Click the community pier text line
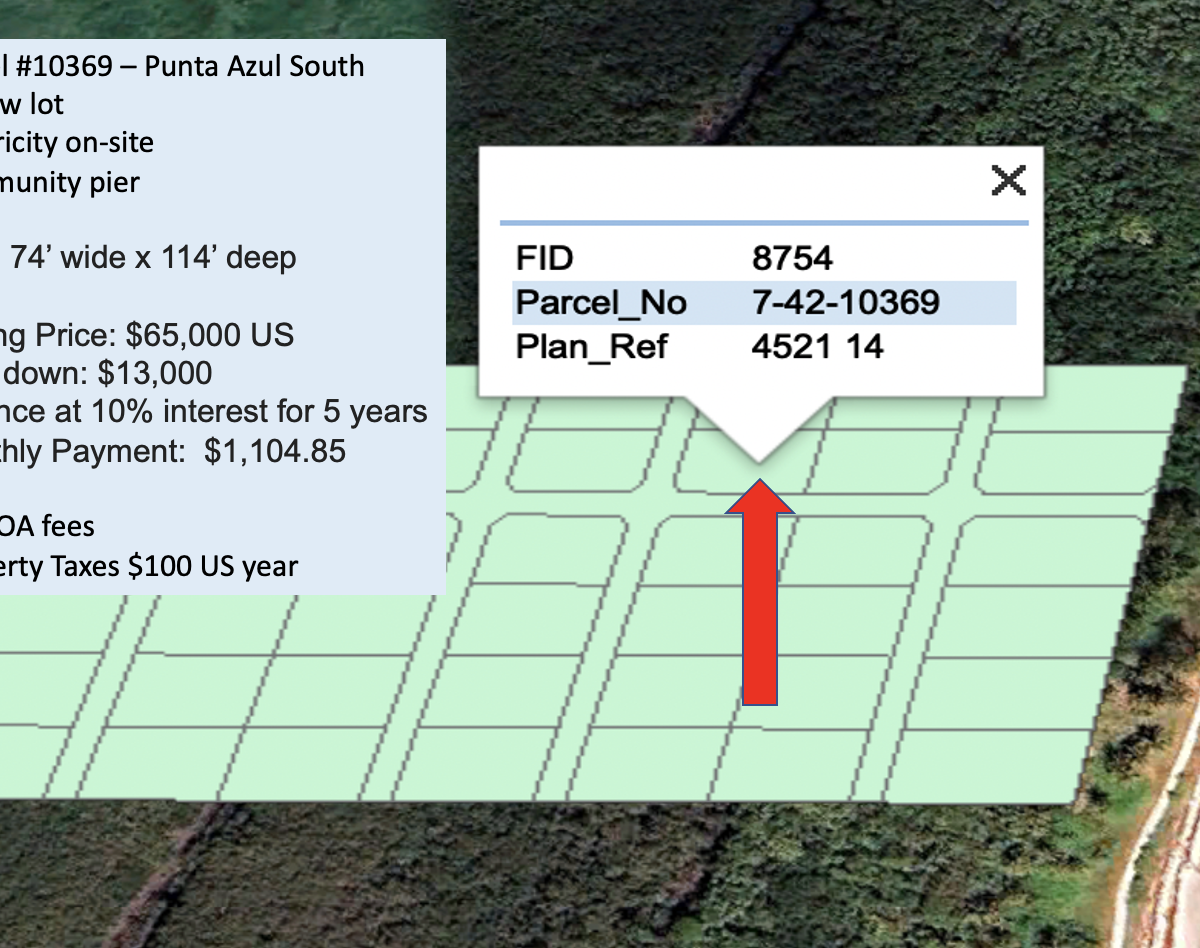The height and width of the screenshot is (948, 1200). pyautogui.click(x=70, y=182)
